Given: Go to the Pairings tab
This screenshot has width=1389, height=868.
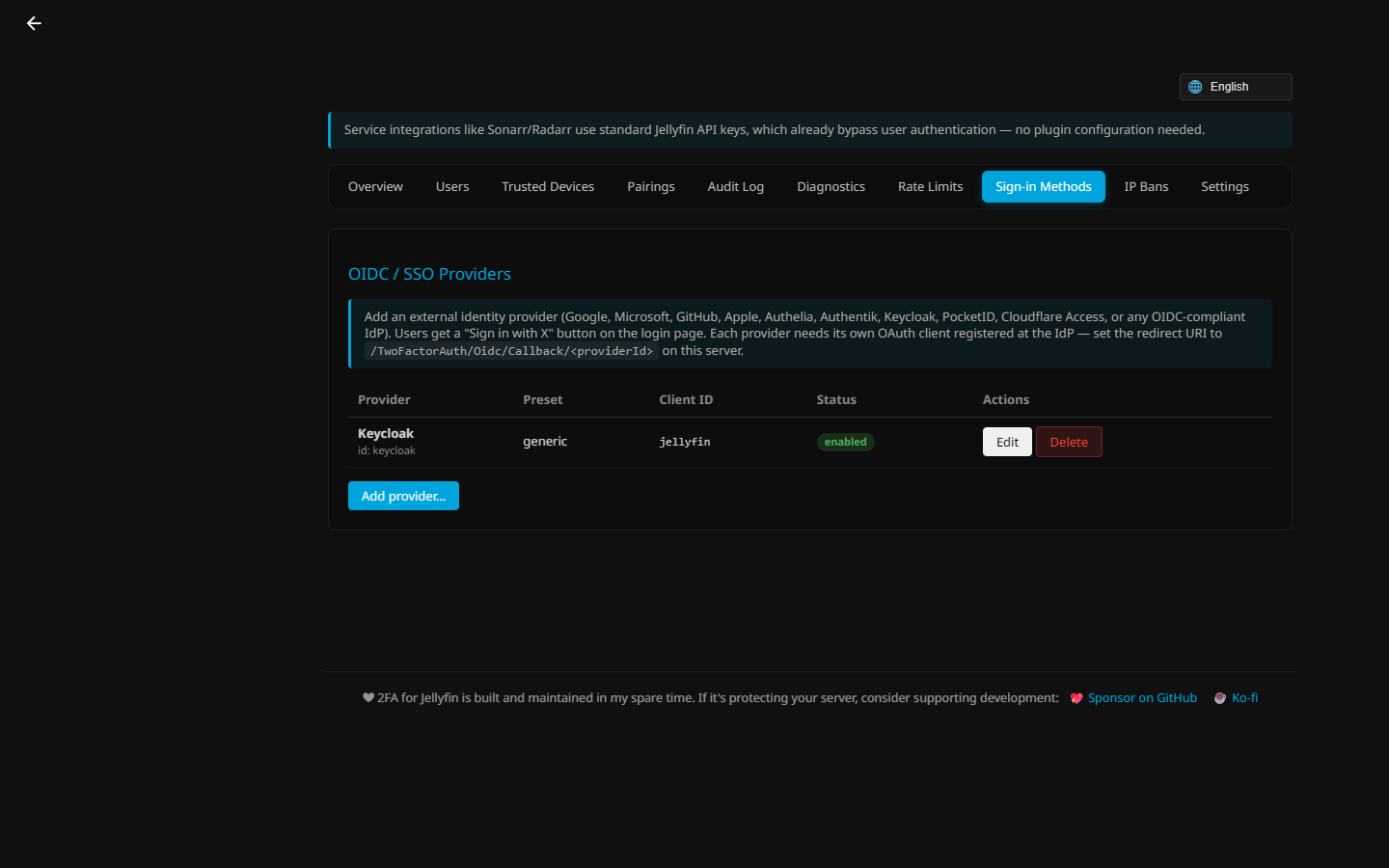Looking at the screenshot, I should click(651, 187).
